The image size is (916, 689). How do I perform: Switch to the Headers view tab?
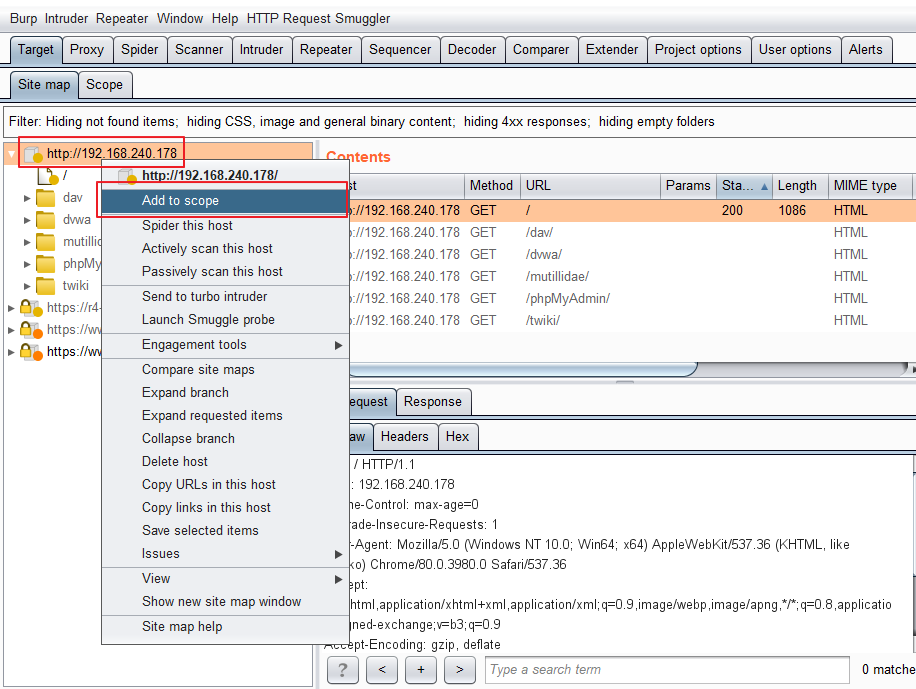pyautogui.click(x=405, y=437)
